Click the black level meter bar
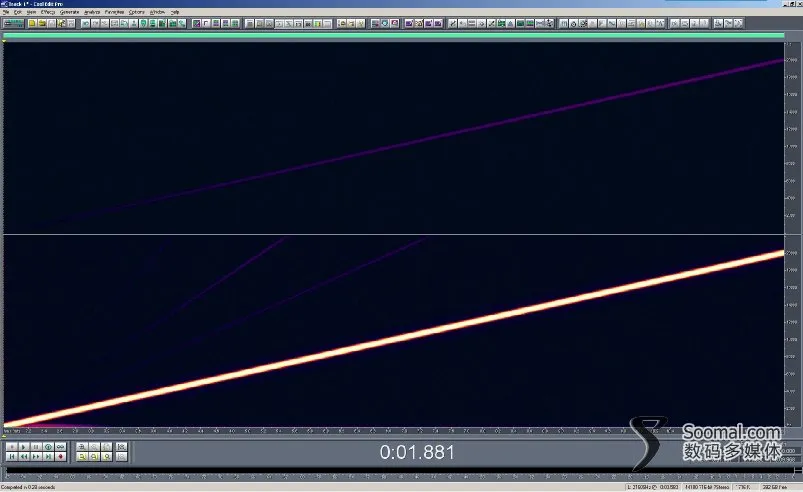Viewport: 803px width, 492px height. (399, 469)
